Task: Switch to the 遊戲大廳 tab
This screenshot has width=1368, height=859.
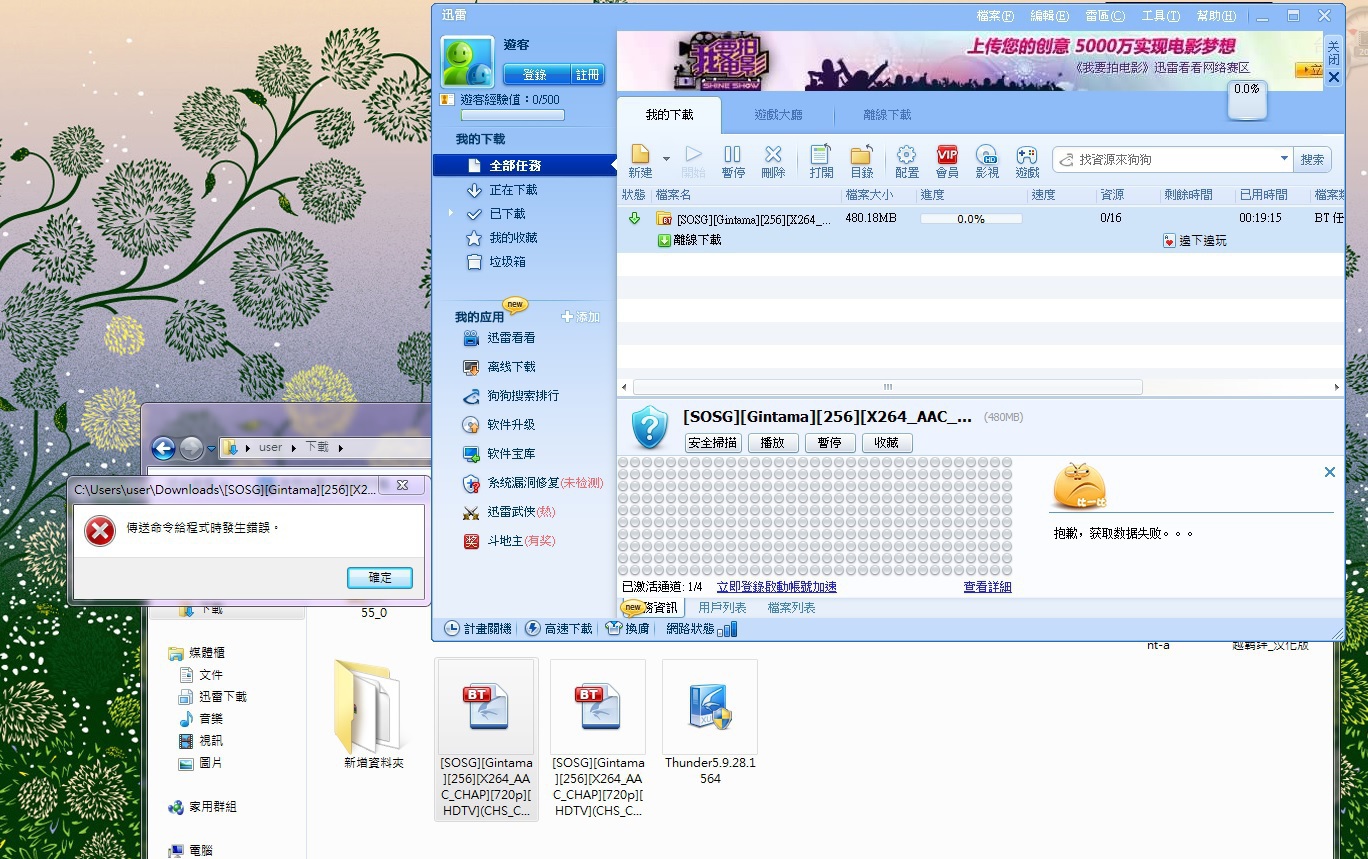Action: click(778, 115)
